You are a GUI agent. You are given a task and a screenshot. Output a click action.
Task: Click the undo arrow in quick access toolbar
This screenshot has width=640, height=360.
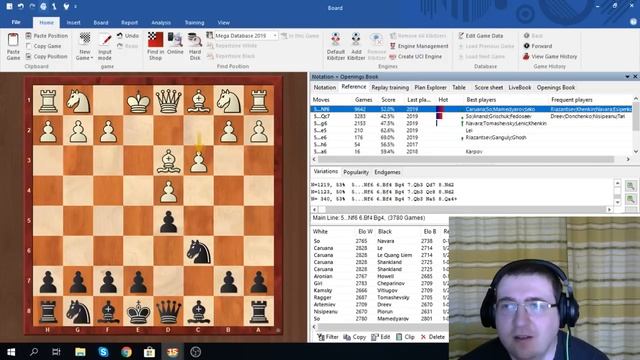point(20,7)
